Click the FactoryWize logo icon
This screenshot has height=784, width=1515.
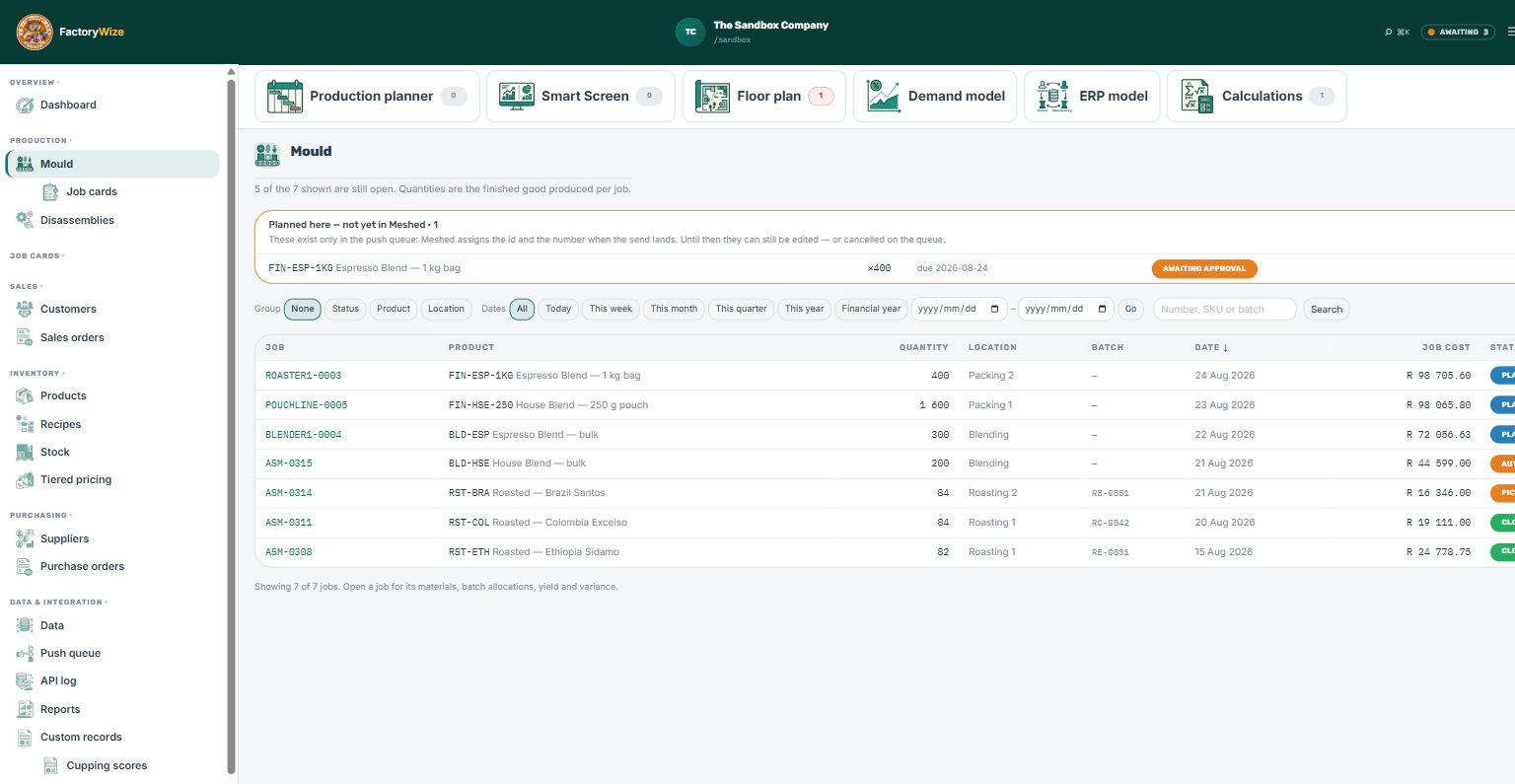click(35, 32)
